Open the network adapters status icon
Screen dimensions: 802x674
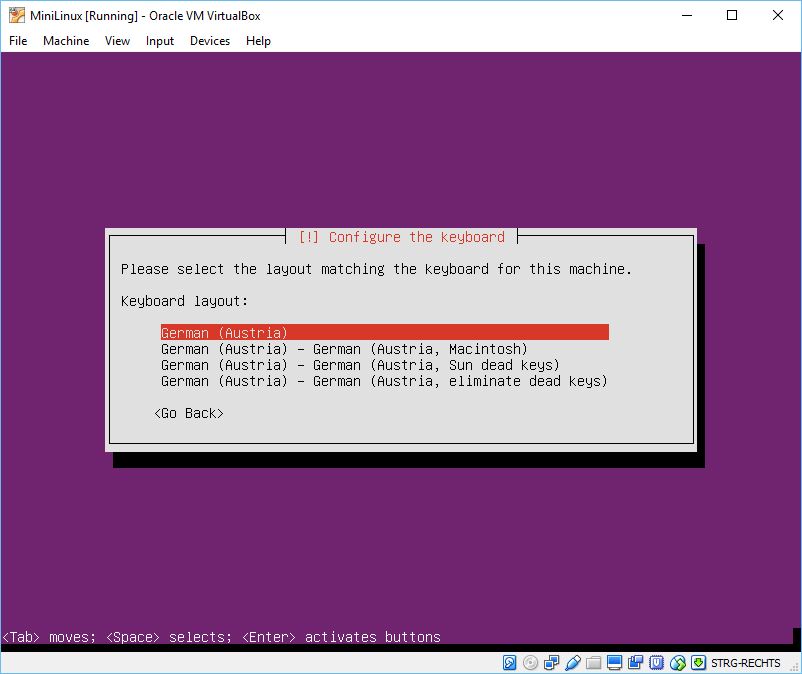coord(551,663)
